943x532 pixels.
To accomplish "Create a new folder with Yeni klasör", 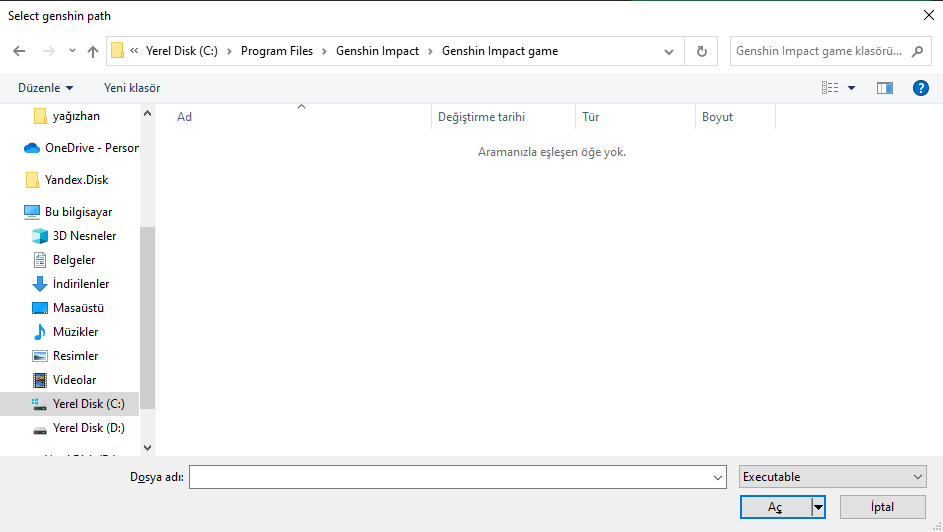I will point(132,88).
